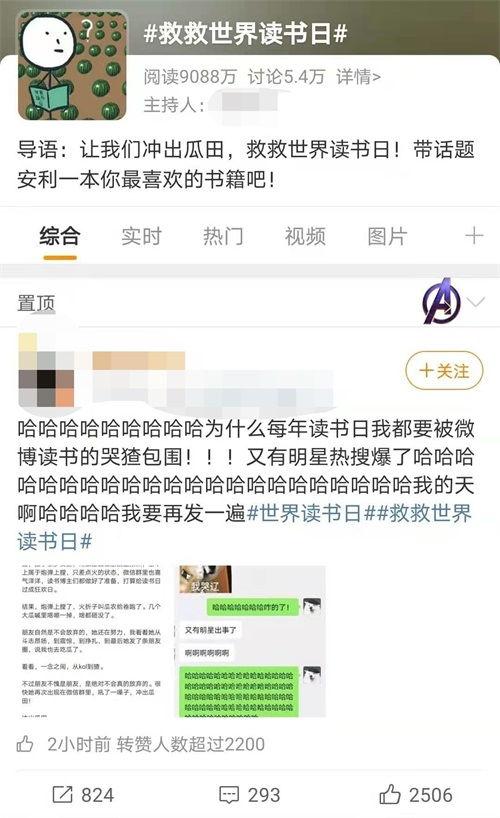The height and width of the screenshot is (818, 500).
Task: Tap the small thumbs-up beside 2小时前
Action: point(25,743)
